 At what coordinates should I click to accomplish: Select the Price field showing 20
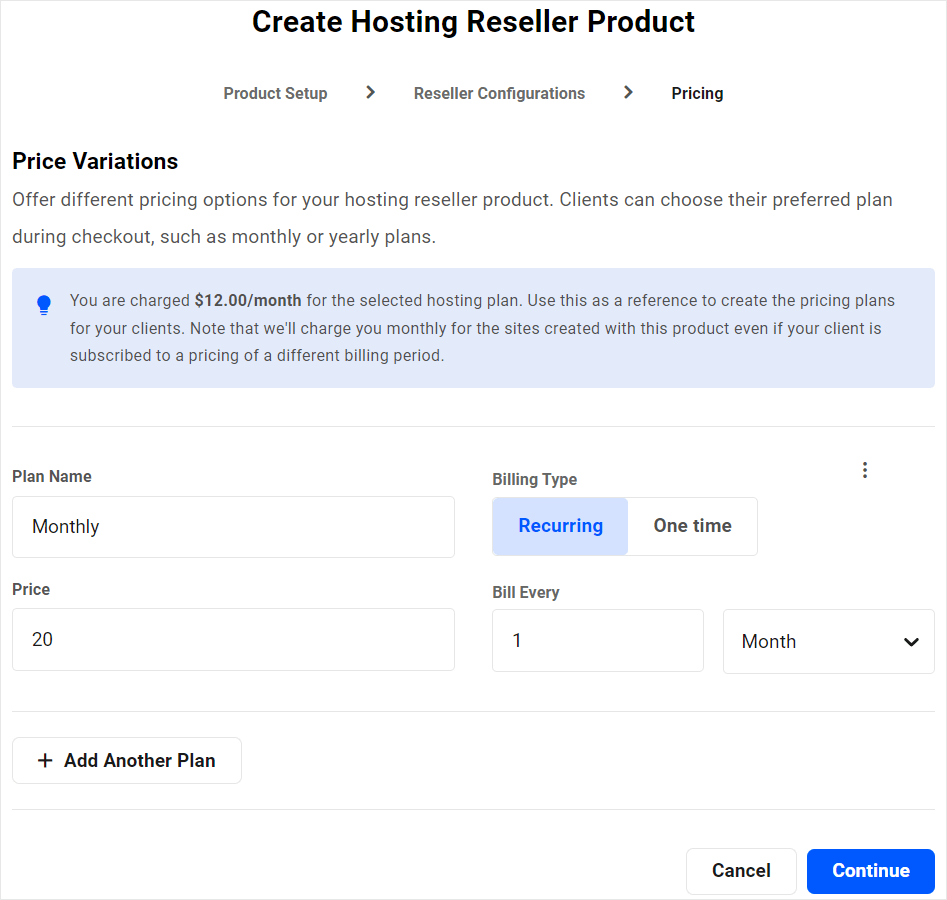pos(233,640)
